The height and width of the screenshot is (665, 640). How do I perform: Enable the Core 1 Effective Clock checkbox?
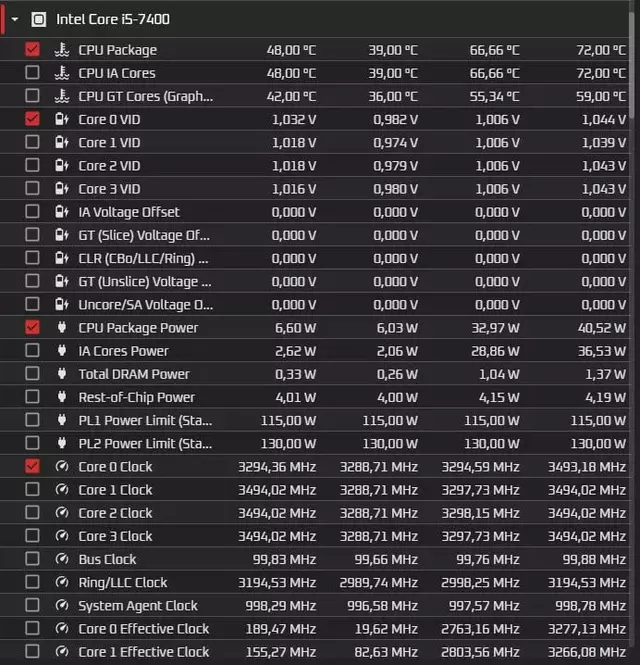pos(32,651)
